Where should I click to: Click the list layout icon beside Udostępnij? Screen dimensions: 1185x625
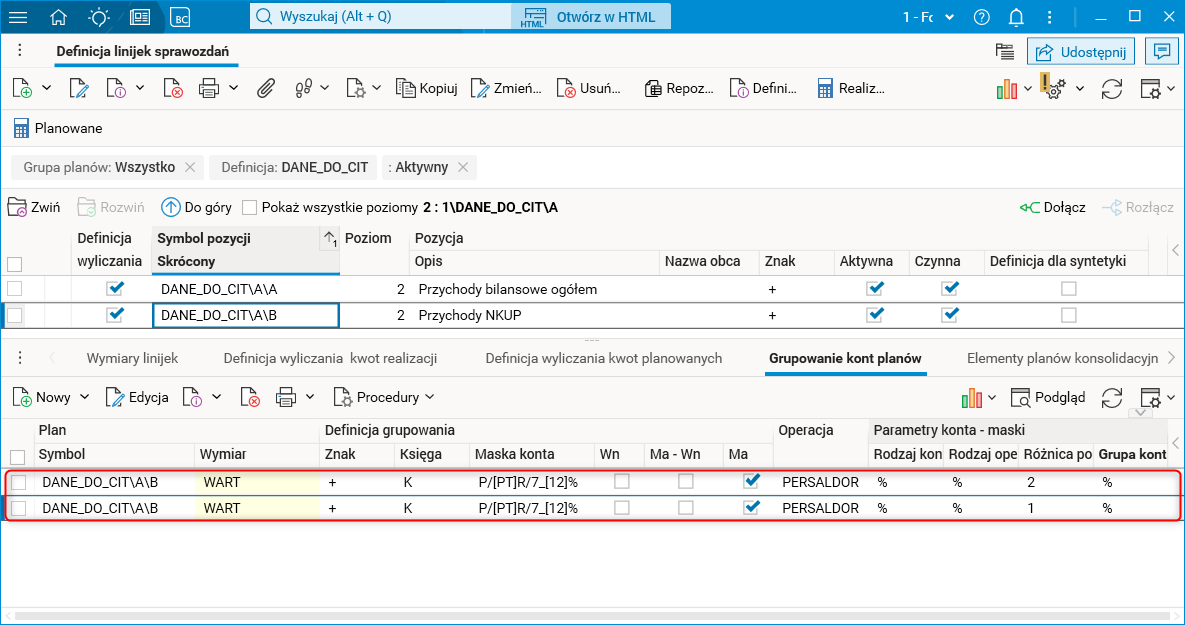[x=1004, y=51]
